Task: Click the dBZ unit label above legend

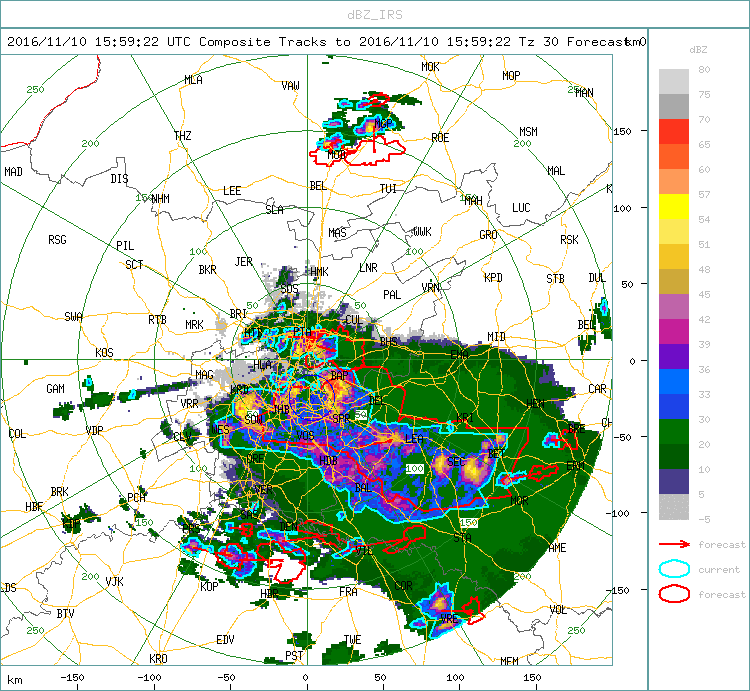Action: click(698, 50)
